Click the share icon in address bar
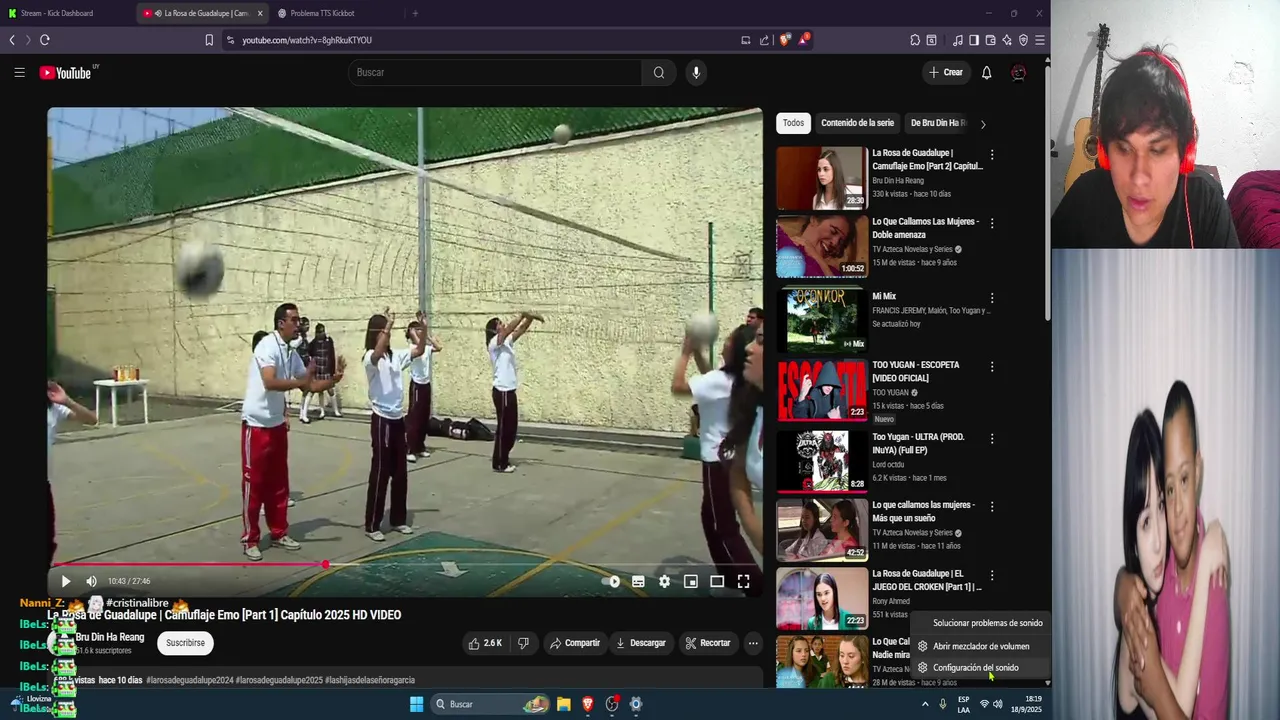This screenshot has height=720, width=1280. [764, 40]
